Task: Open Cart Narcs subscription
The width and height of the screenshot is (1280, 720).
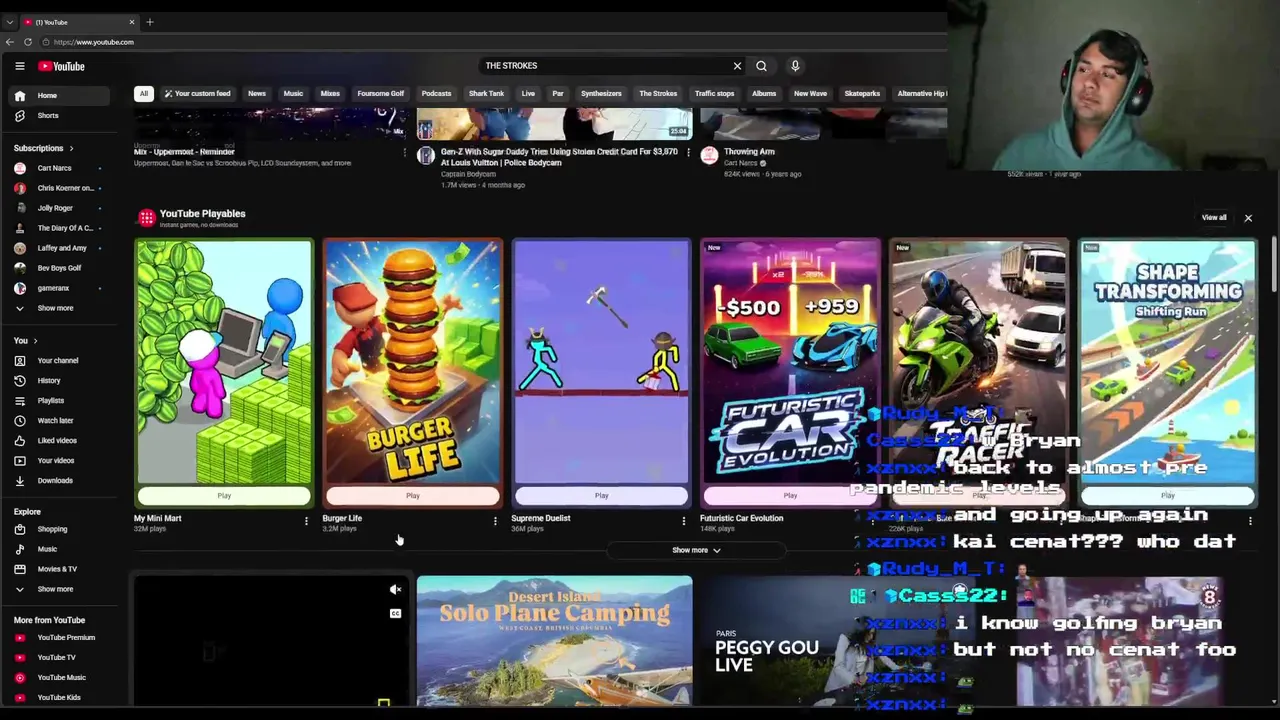Action: pyautogui.click(x=60, y=168)
